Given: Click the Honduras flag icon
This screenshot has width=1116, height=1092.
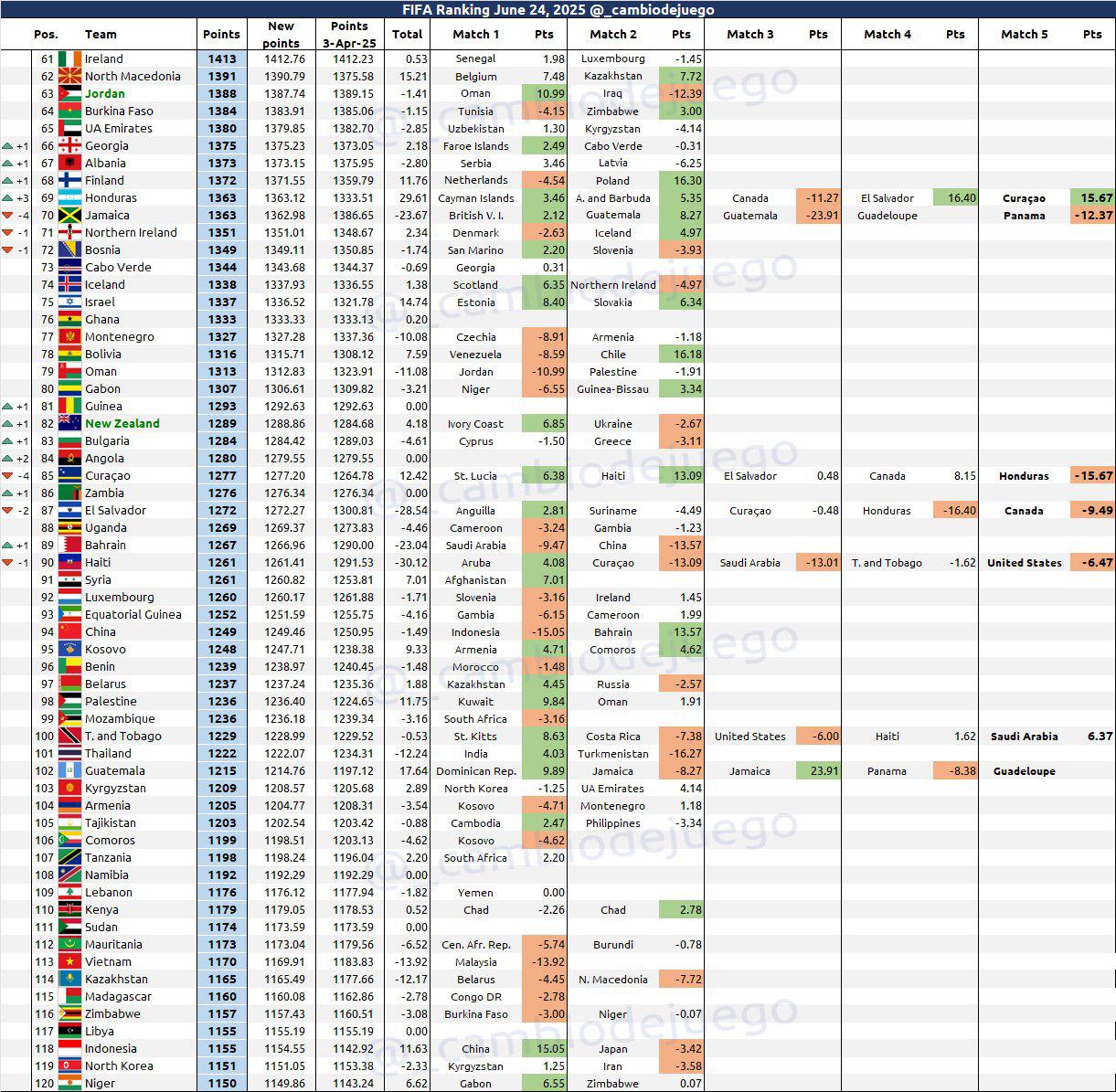Looking at the screenshot, I should coord(69,198).
